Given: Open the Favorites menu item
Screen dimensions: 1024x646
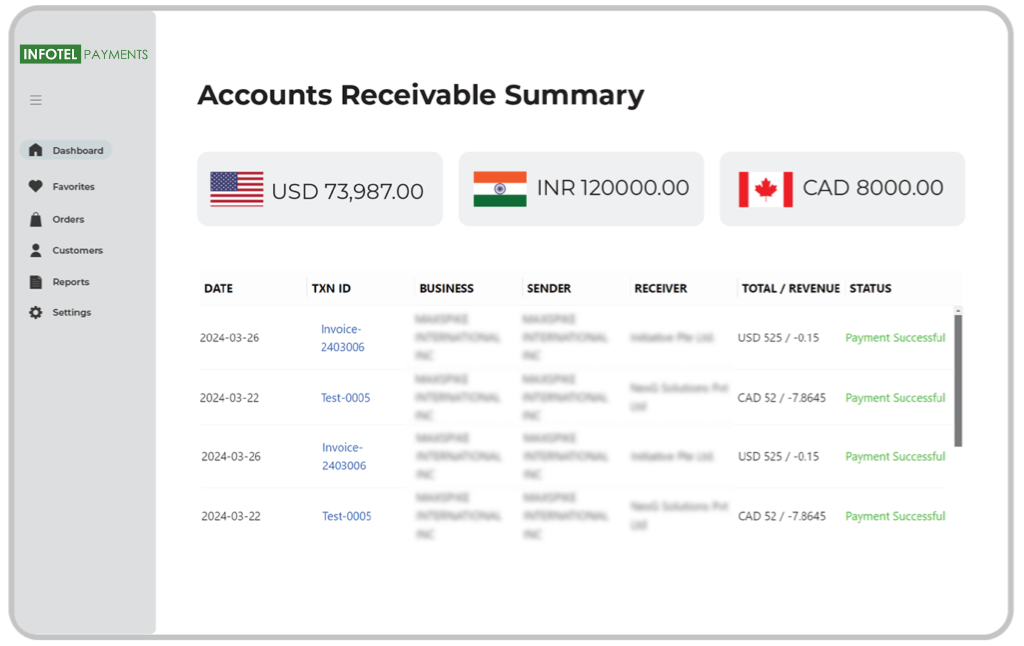Looking at the screenshot, I should pos(73,187).
